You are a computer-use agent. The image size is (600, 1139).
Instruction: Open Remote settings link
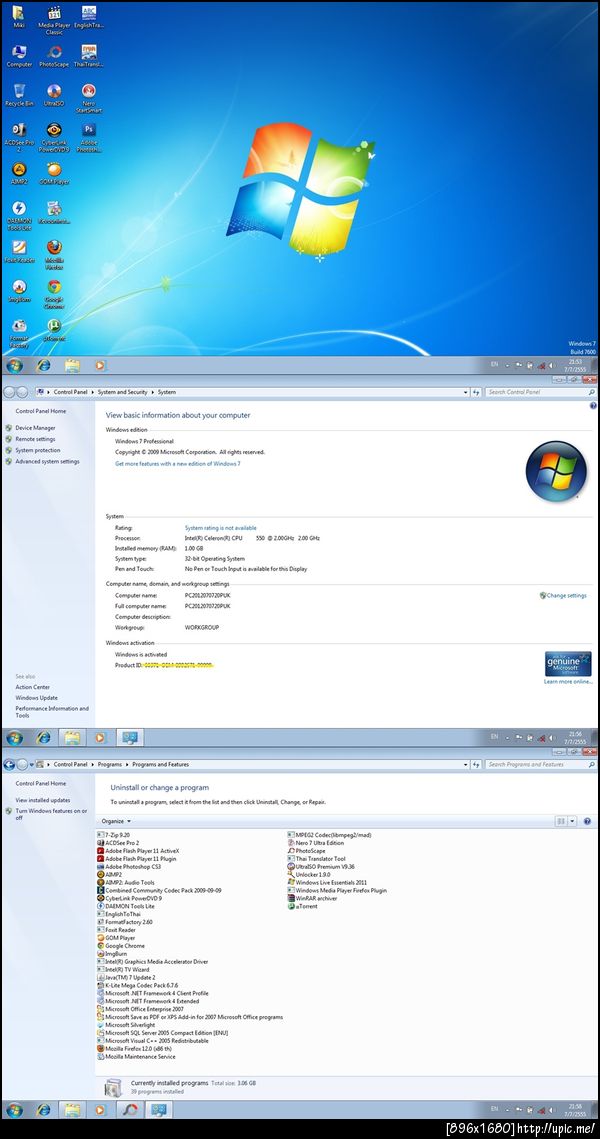35,439
